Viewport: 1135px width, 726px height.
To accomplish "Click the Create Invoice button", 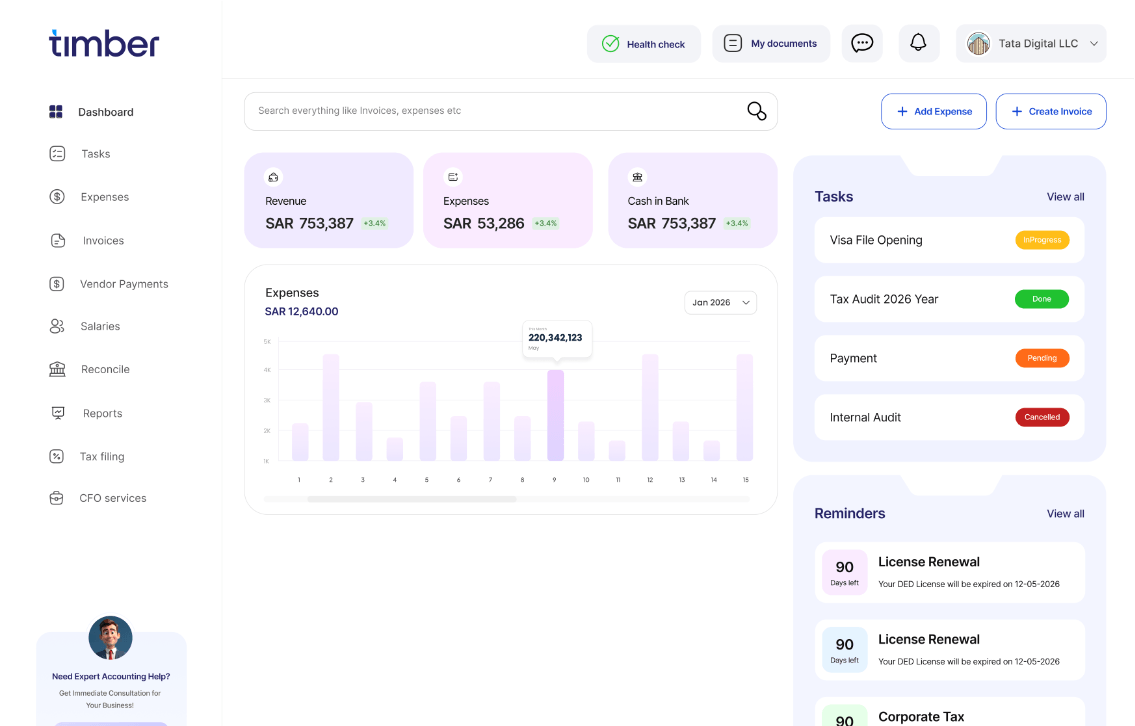I will pos(1051,111).
